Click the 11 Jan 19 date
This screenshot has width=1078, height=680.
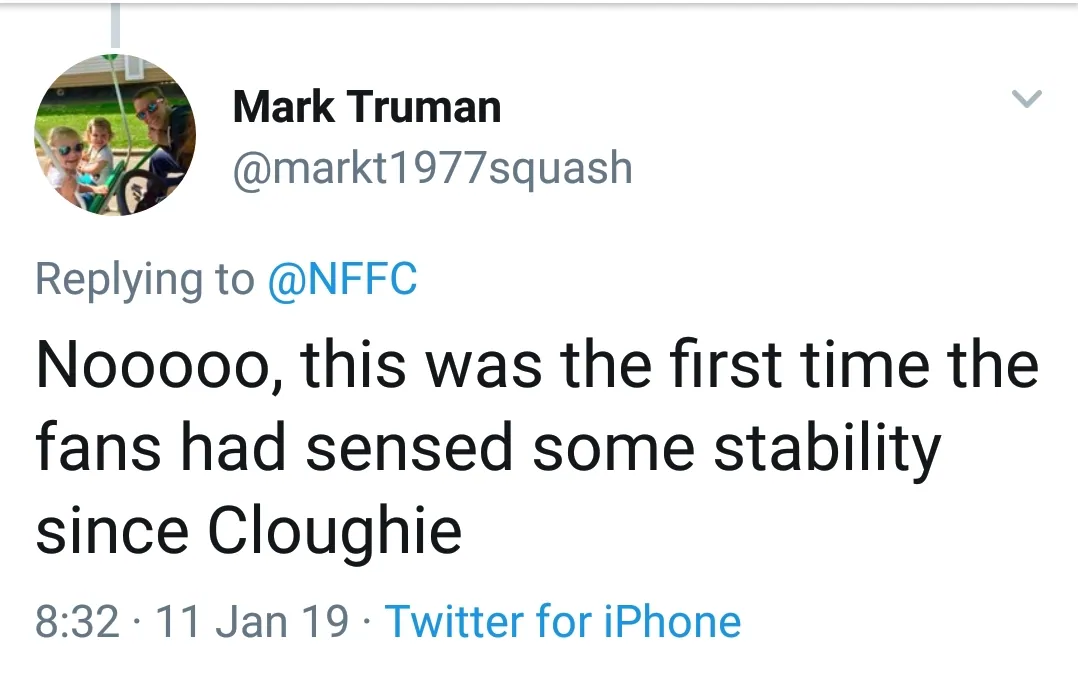tap(253, 620)
